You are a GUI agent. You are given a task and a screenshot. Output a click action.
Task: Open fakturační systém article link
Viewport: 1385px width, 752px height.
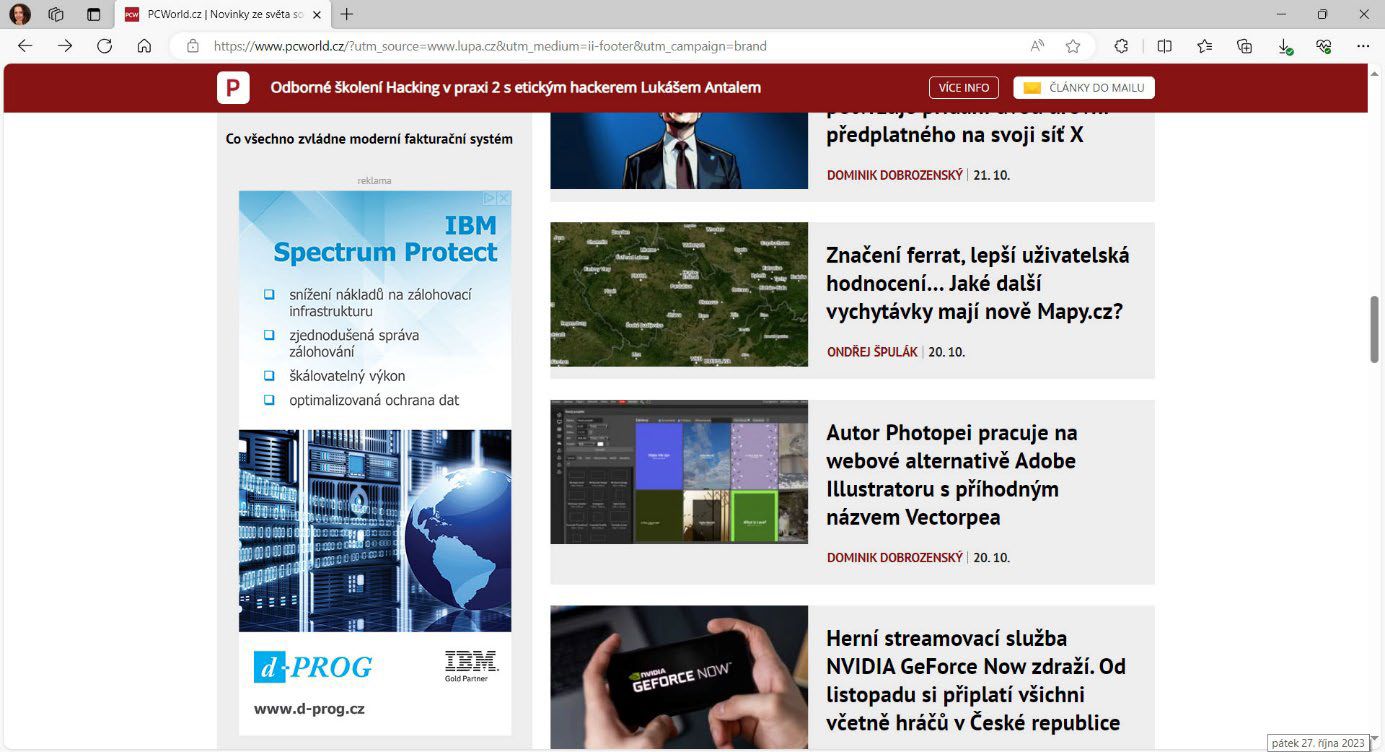click(369, 139)
